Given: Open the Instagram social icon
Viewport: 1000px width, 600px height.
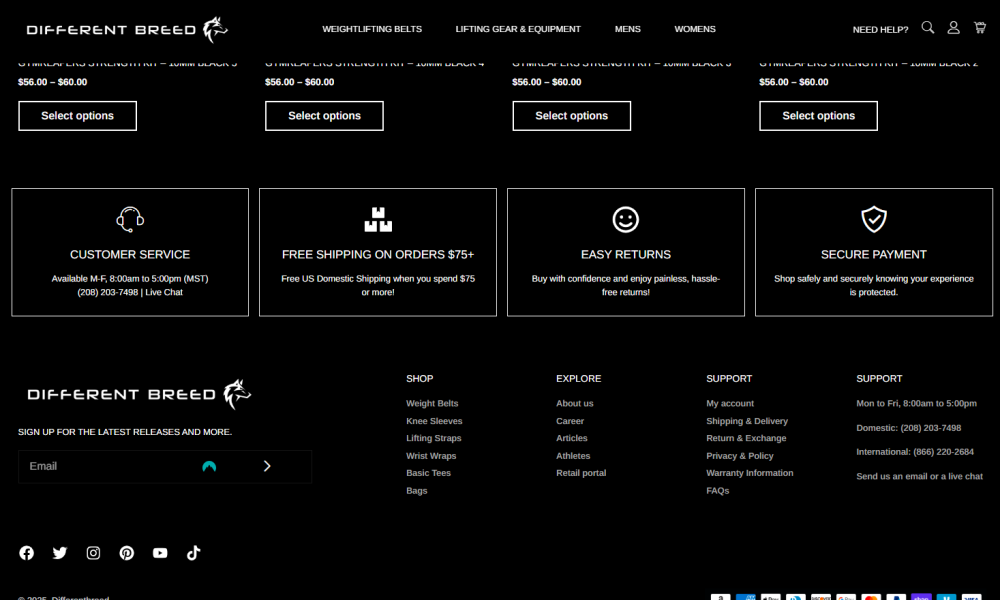Looking at the screenshot, I should click(93, 553).
